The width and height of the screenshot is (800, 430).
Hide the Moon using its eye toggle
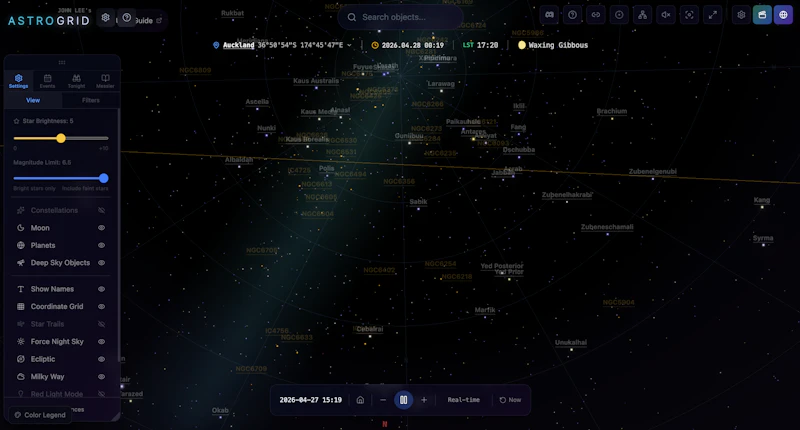pyautogui.click(x=102, y=228)
